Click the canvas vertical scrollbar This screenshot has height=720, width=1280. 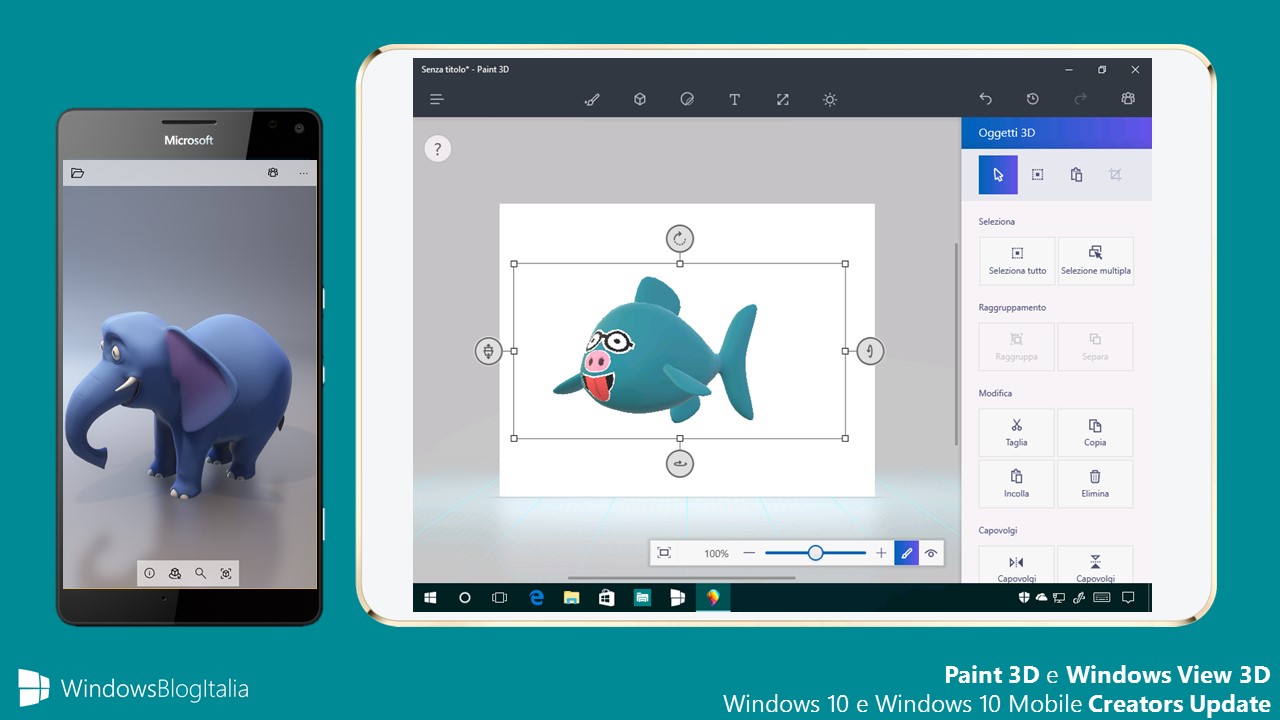[x=956, y=344]
